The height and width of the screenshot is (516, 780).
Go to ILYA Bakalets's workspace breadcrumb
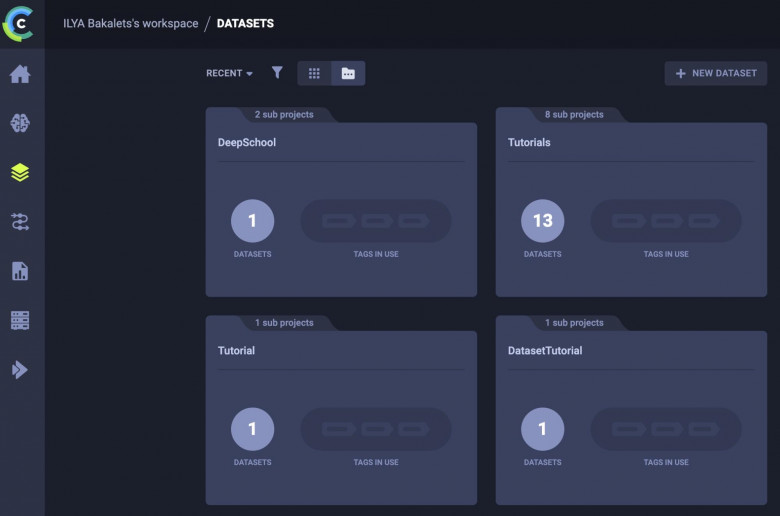130,23
